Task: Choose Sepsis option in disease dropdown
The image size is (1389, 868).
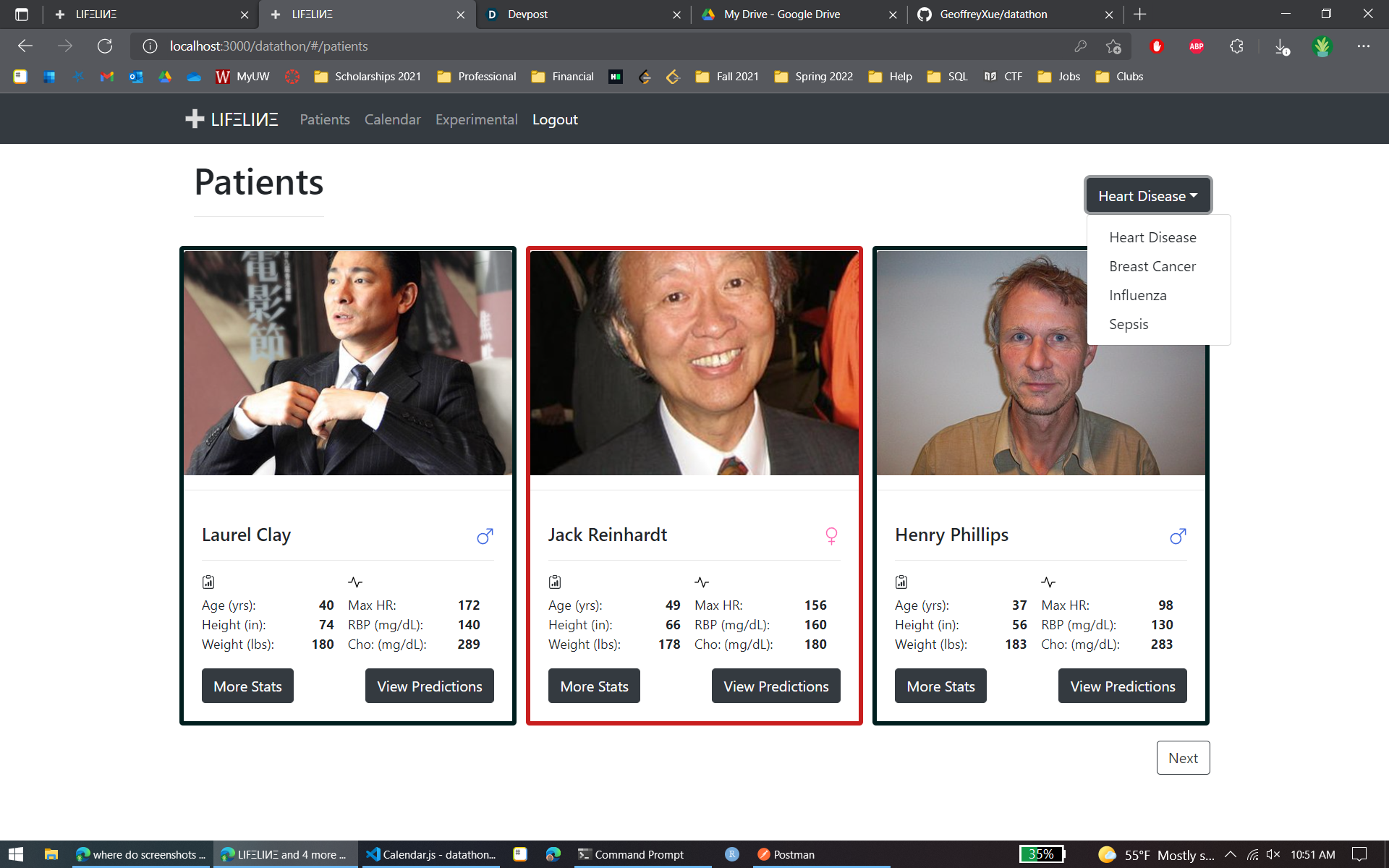Action: (1129, 324)
